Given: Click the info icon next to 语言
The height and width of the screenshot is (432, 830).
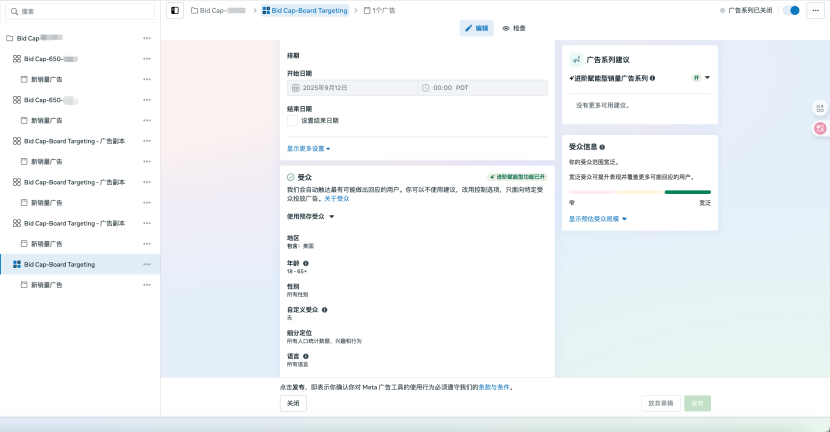Looking at the screenshot, I should pos(305,356).
